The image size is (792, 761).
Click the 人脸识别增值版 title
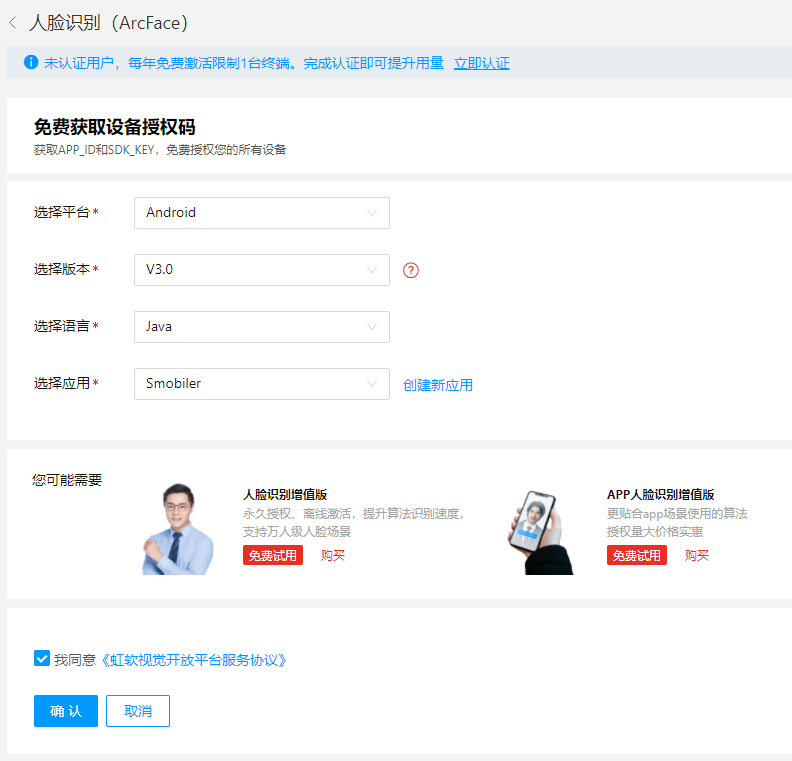[285, 494]
